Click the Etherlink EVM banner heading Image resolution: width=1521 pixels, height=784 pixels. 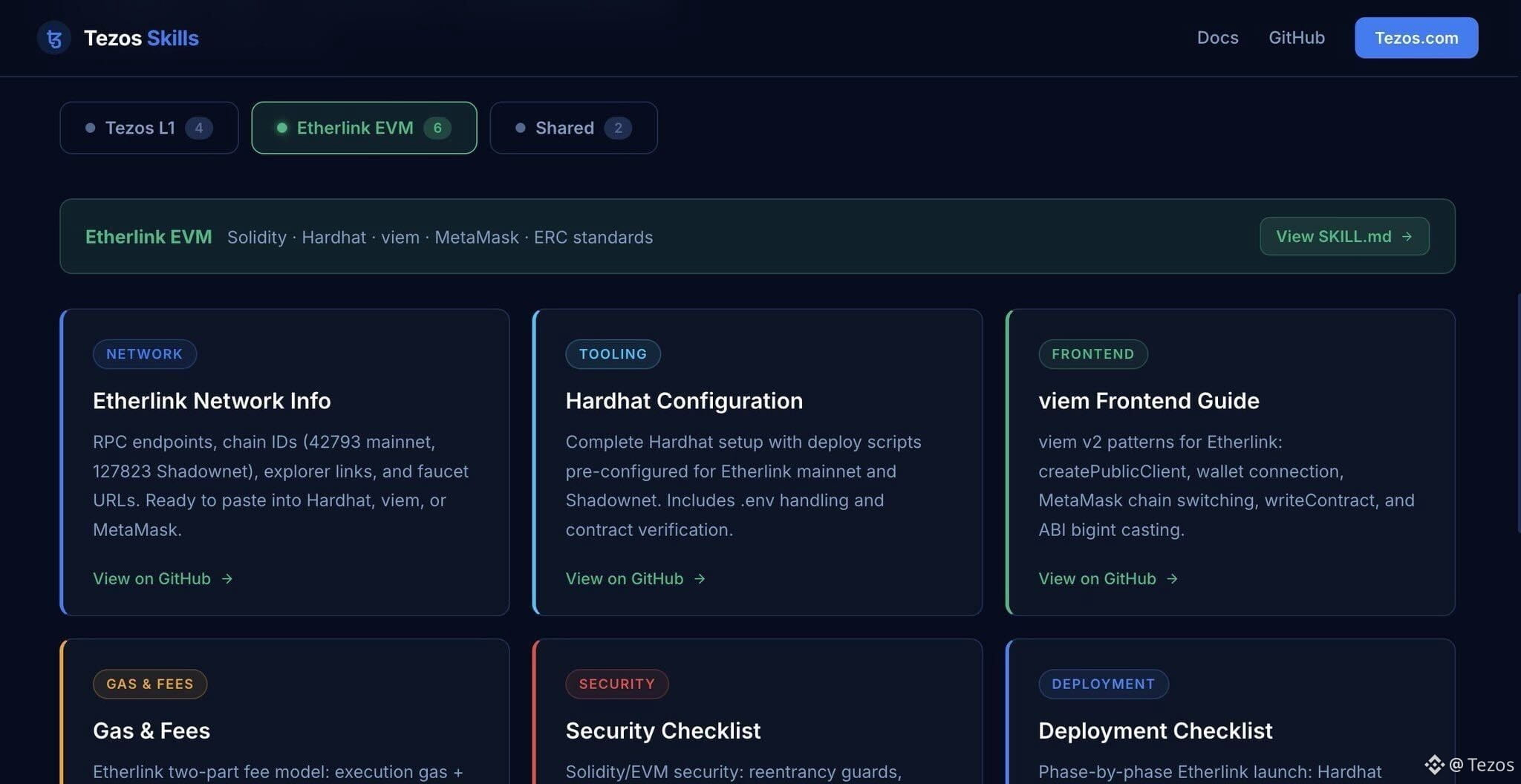tap(149, 237)
